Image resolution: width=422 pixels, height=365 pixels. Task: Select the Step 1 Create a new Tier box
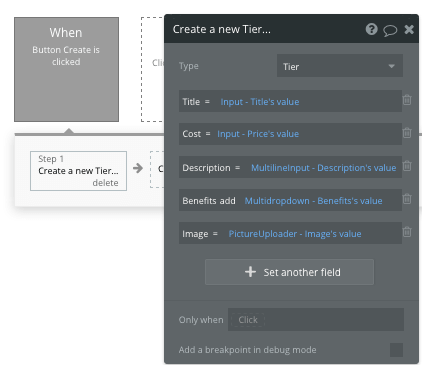78,171
